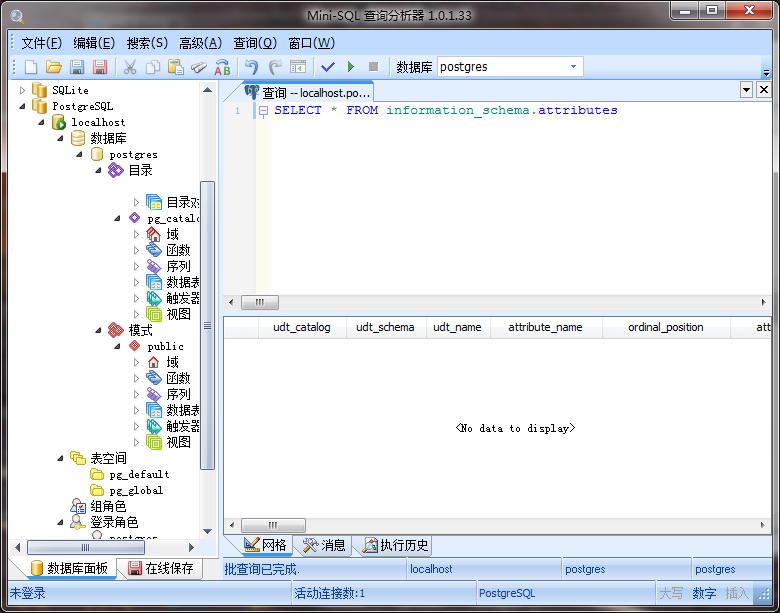Click the Open folder toolbar icon
The image size is (780, 613).
pyautogui.click(x=54, y=67)
